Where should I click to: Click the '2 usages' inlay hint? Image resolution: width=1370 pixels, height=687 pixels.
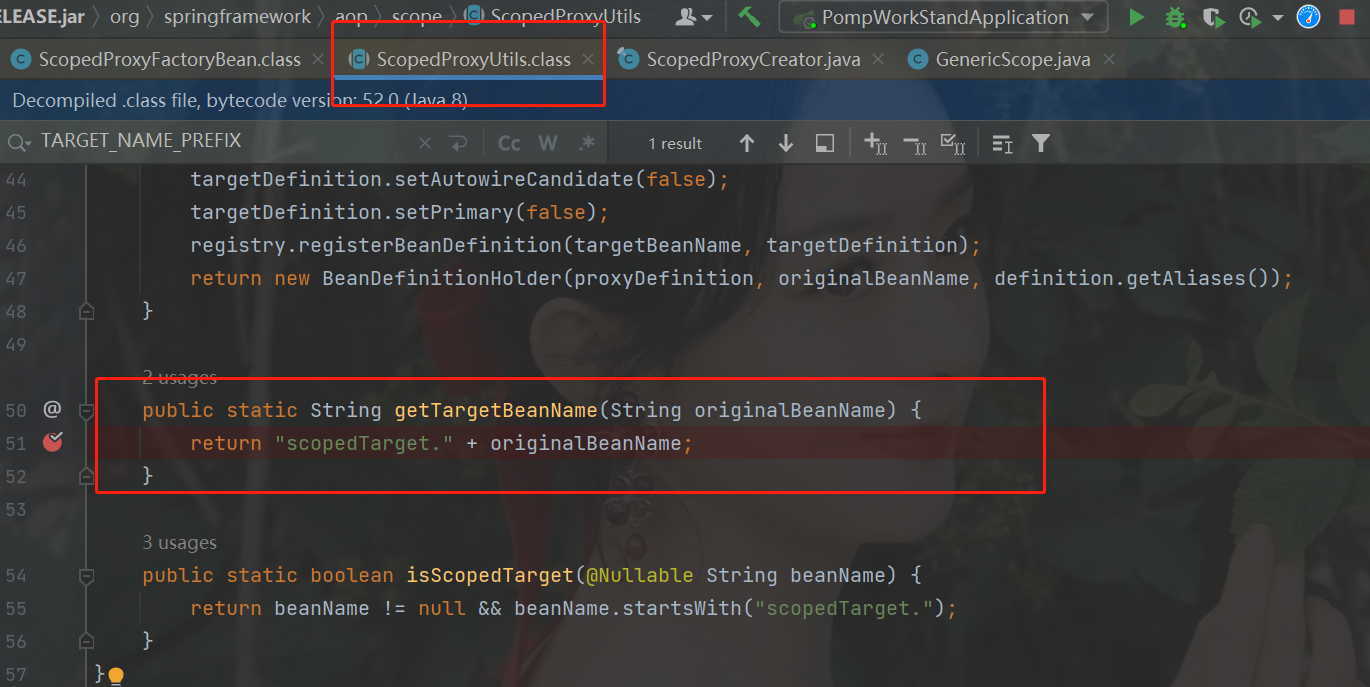tap(180, 378)
